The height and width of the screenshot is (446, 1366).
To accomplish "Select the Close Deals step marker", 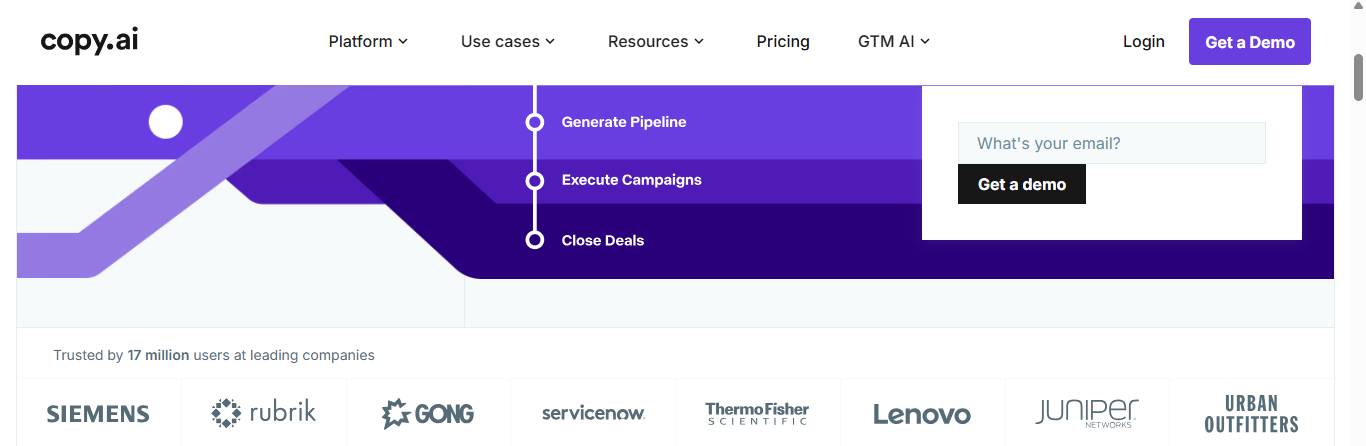I will [535, 240].
